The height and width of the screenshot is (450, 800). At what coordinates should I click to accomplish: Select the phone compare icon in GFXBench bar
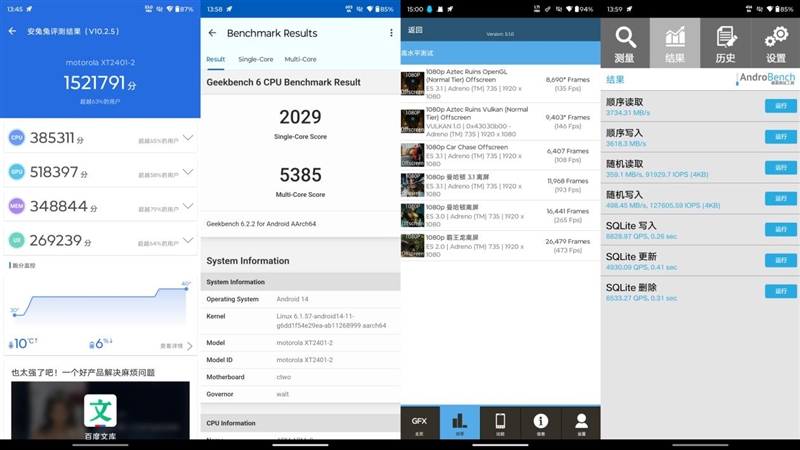[500, 423]
